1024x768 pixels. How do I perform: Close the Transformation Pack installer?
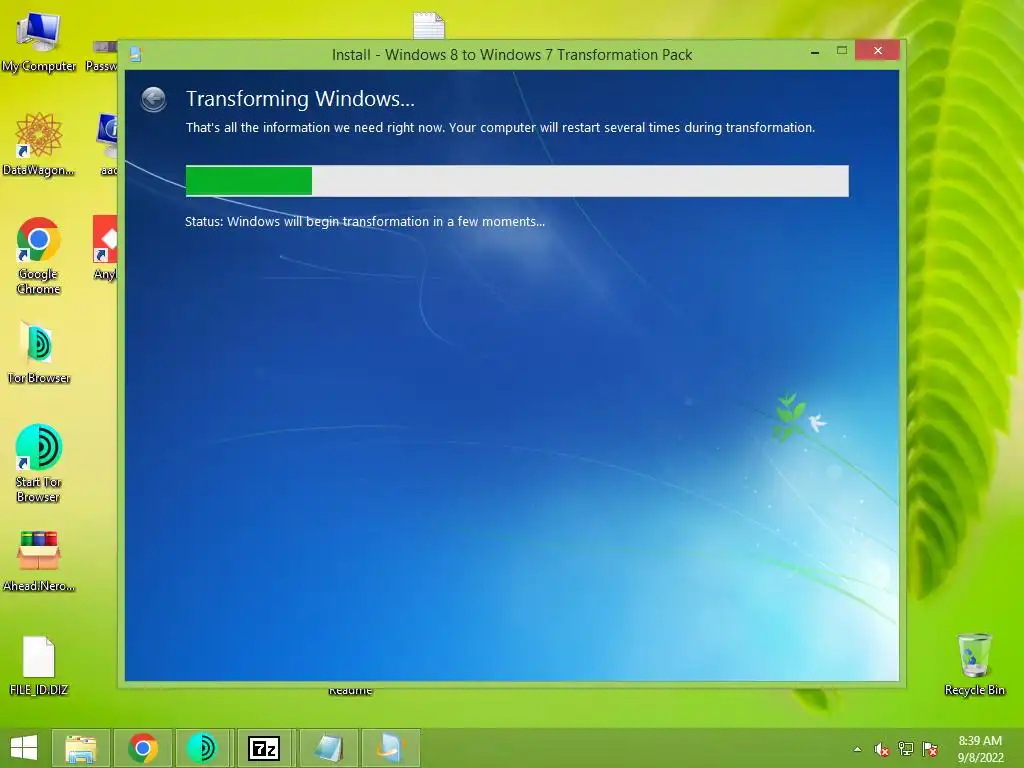[x=878, y=50]
